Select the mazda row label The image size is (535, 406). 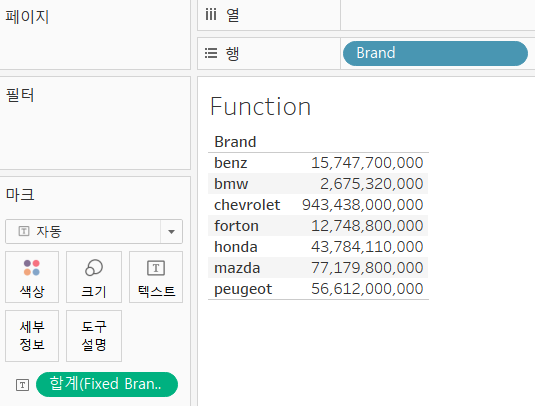coord(237,268)
